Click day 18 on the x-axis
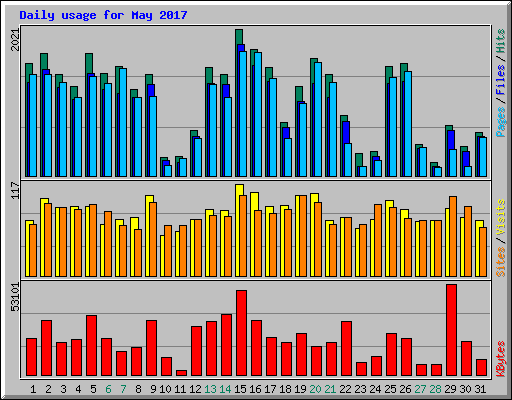This screenshot has height=400, width=512. (285, 389)
